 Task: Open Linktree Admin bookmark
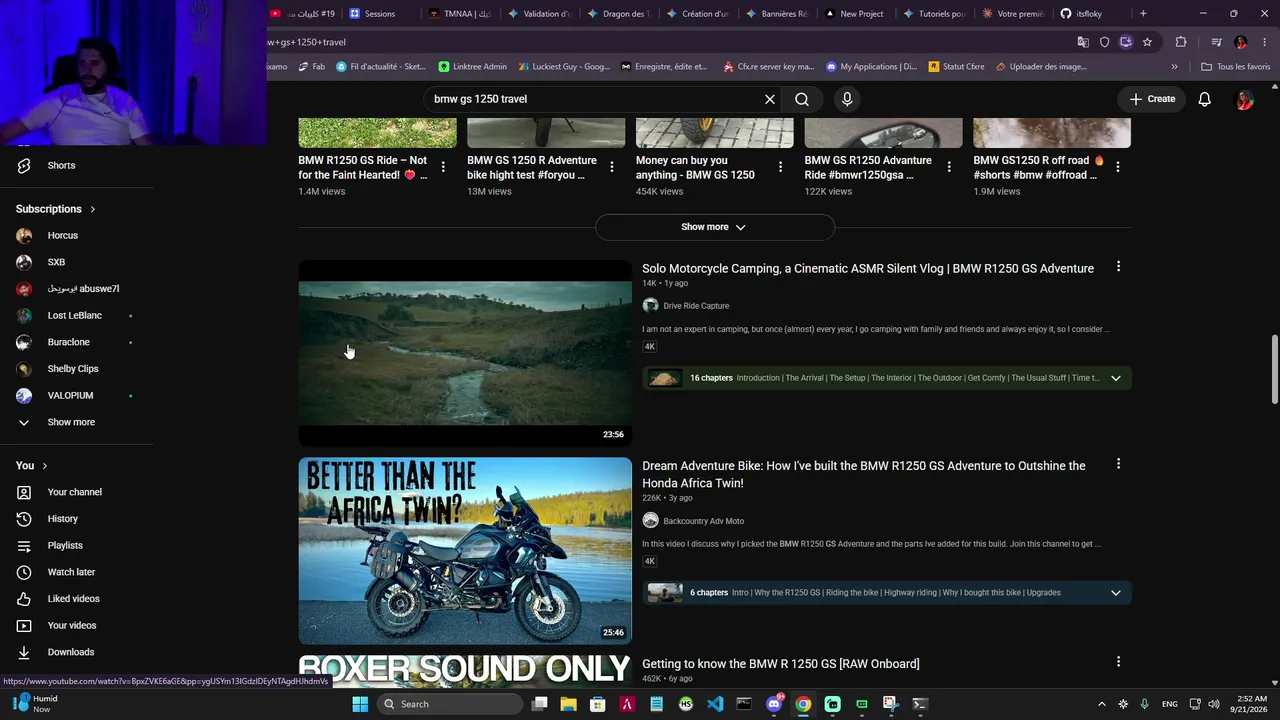(473, 67)
